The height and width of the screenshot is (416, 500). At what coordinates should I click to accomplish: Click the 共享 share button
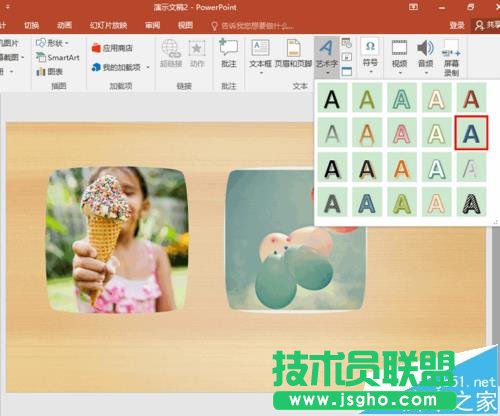pyautogui.click(x=487, y=25)
